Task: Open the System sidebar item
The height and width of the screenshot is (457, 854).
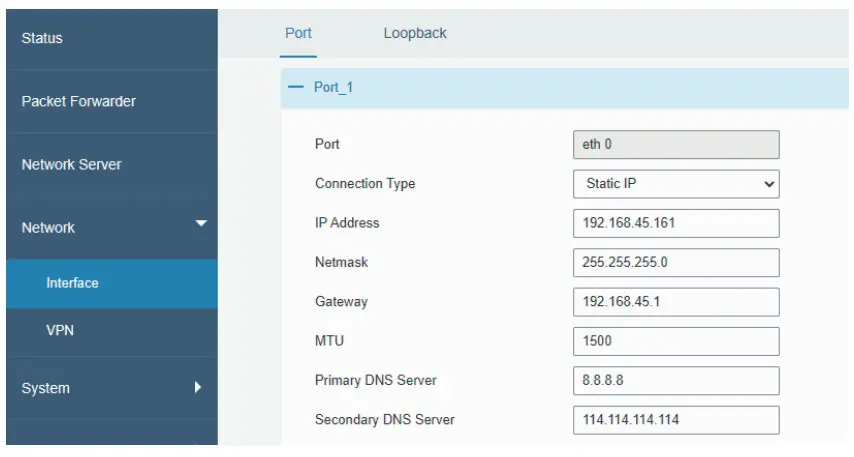Action: pyautogui.click(x=45, y=388)
